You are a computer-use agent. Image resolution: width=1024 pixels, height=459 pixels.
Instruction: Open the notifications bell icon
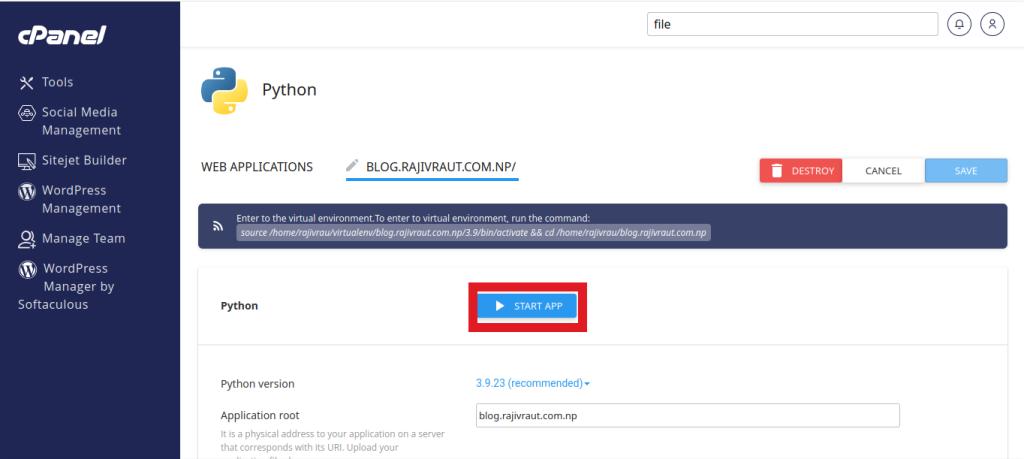959,25
